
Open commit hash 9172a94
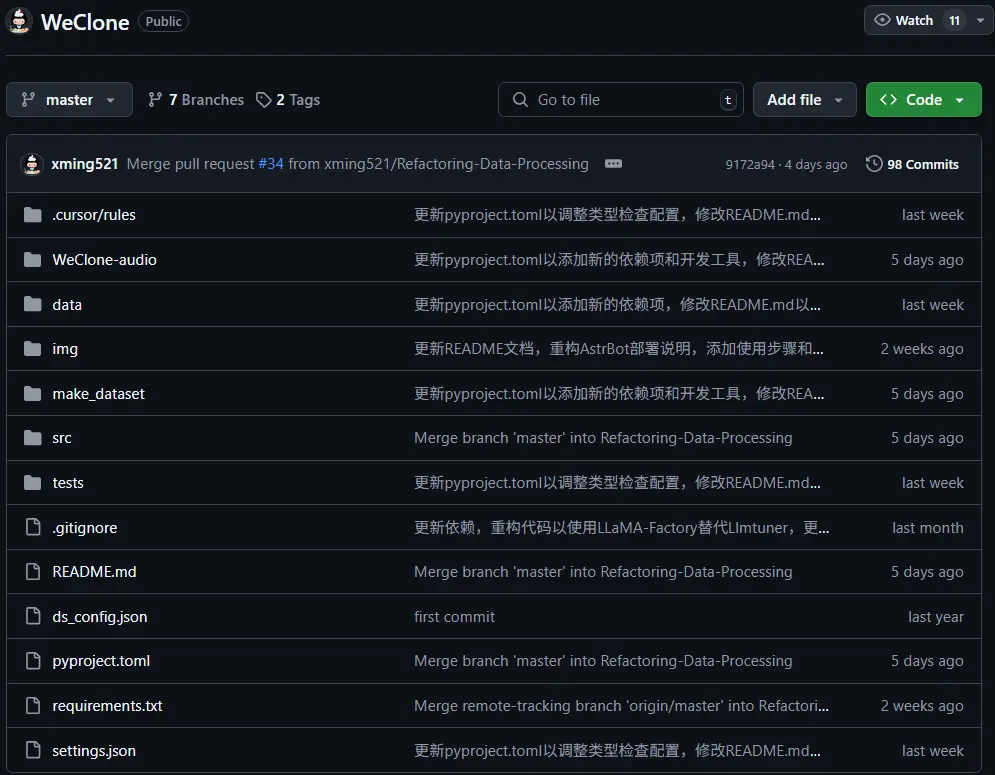[x=749, y=165]
